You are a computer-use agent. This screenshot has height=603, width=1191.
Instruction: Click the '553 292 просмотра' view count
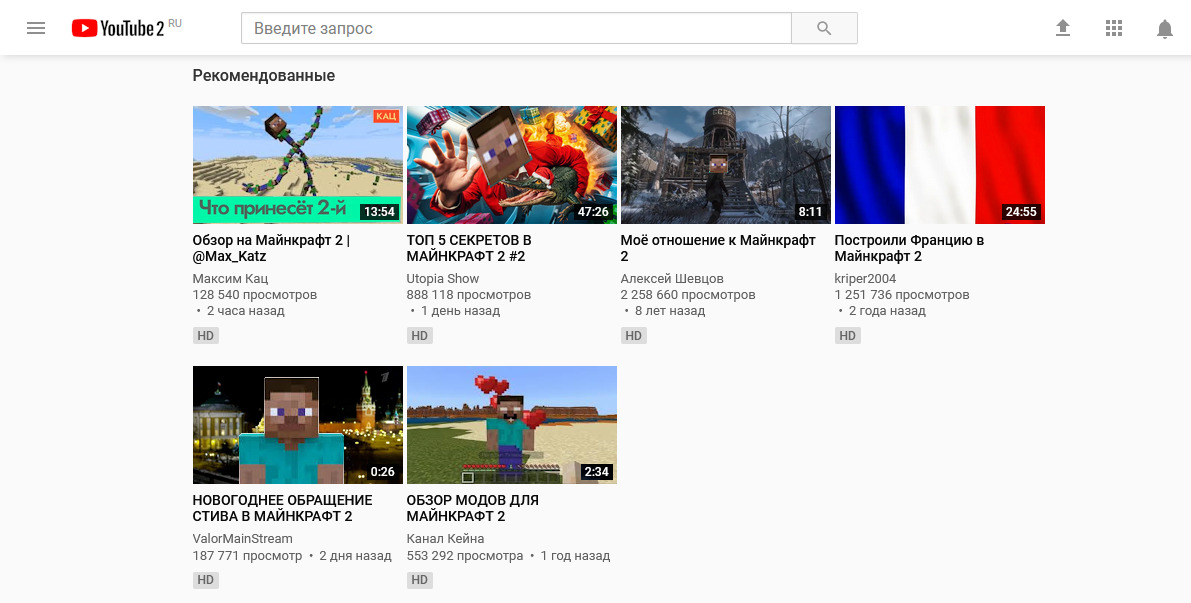point(465,556)
